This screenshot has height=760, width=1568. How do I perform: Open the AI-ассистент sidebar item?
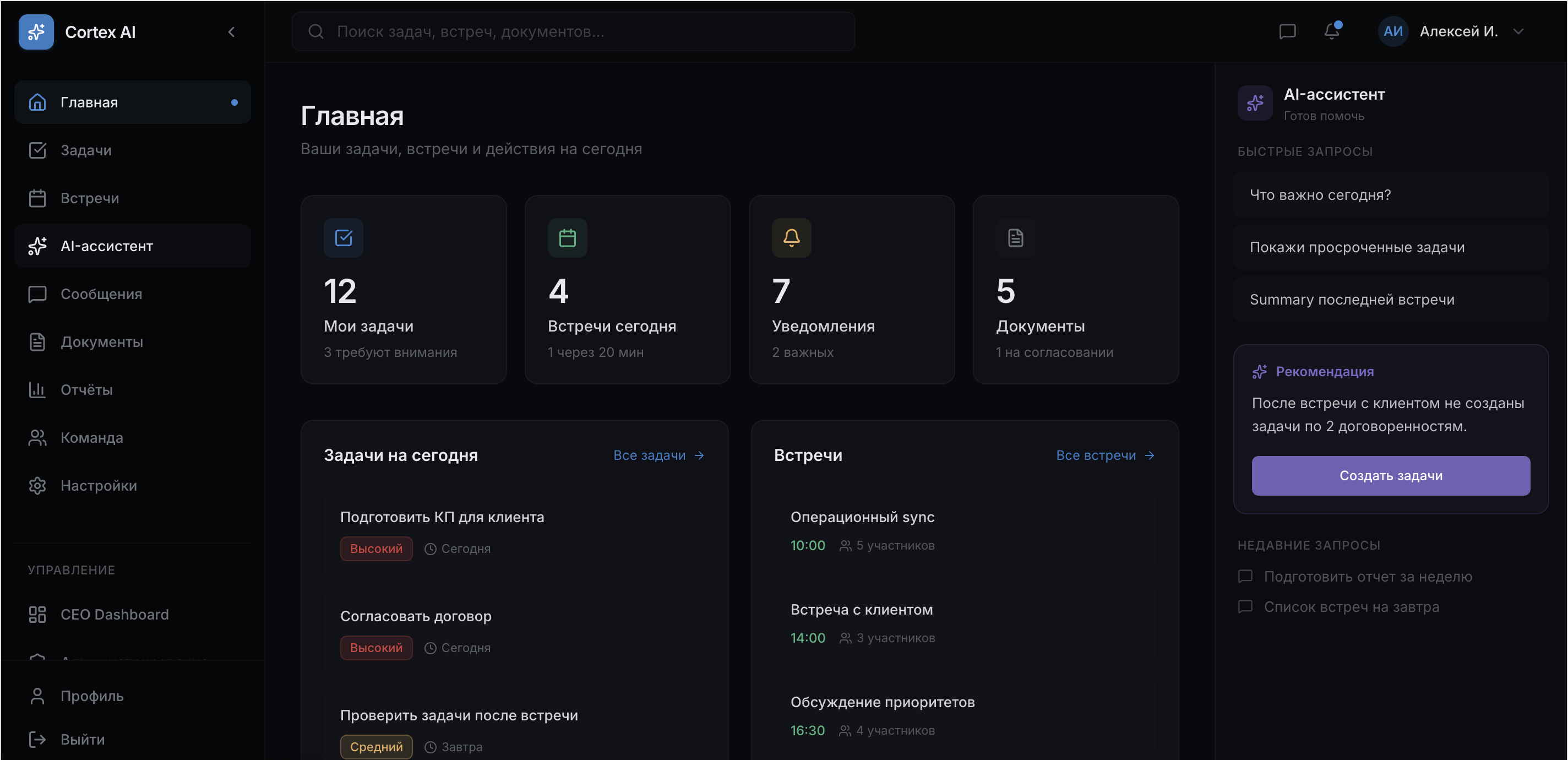coord(132,246)
